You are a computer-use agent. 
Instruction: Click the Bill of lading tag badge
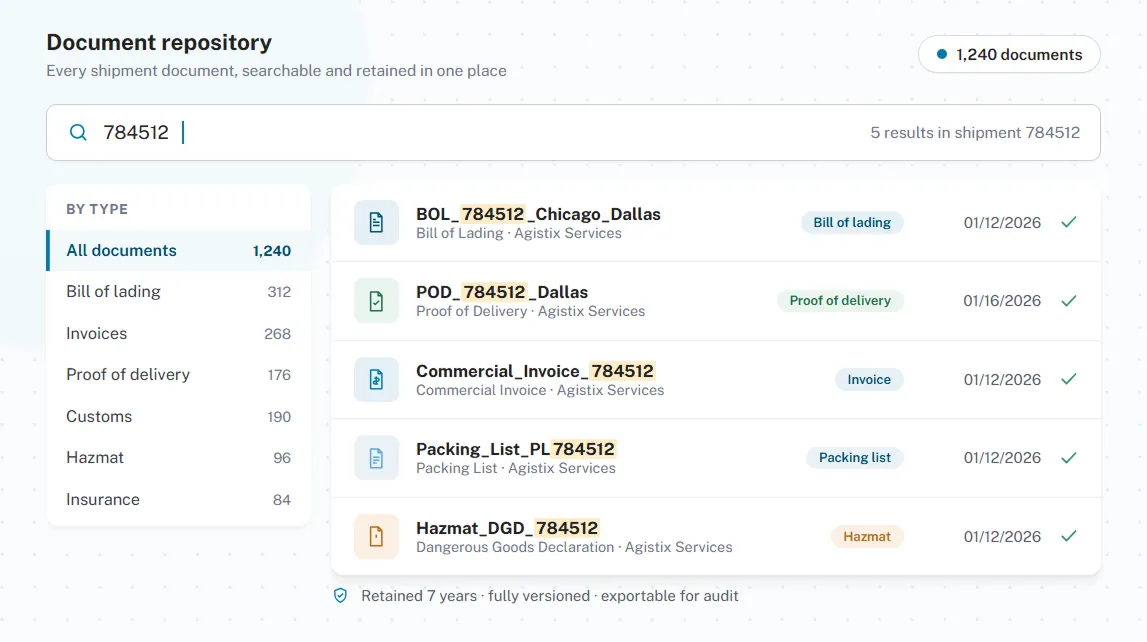852,222
